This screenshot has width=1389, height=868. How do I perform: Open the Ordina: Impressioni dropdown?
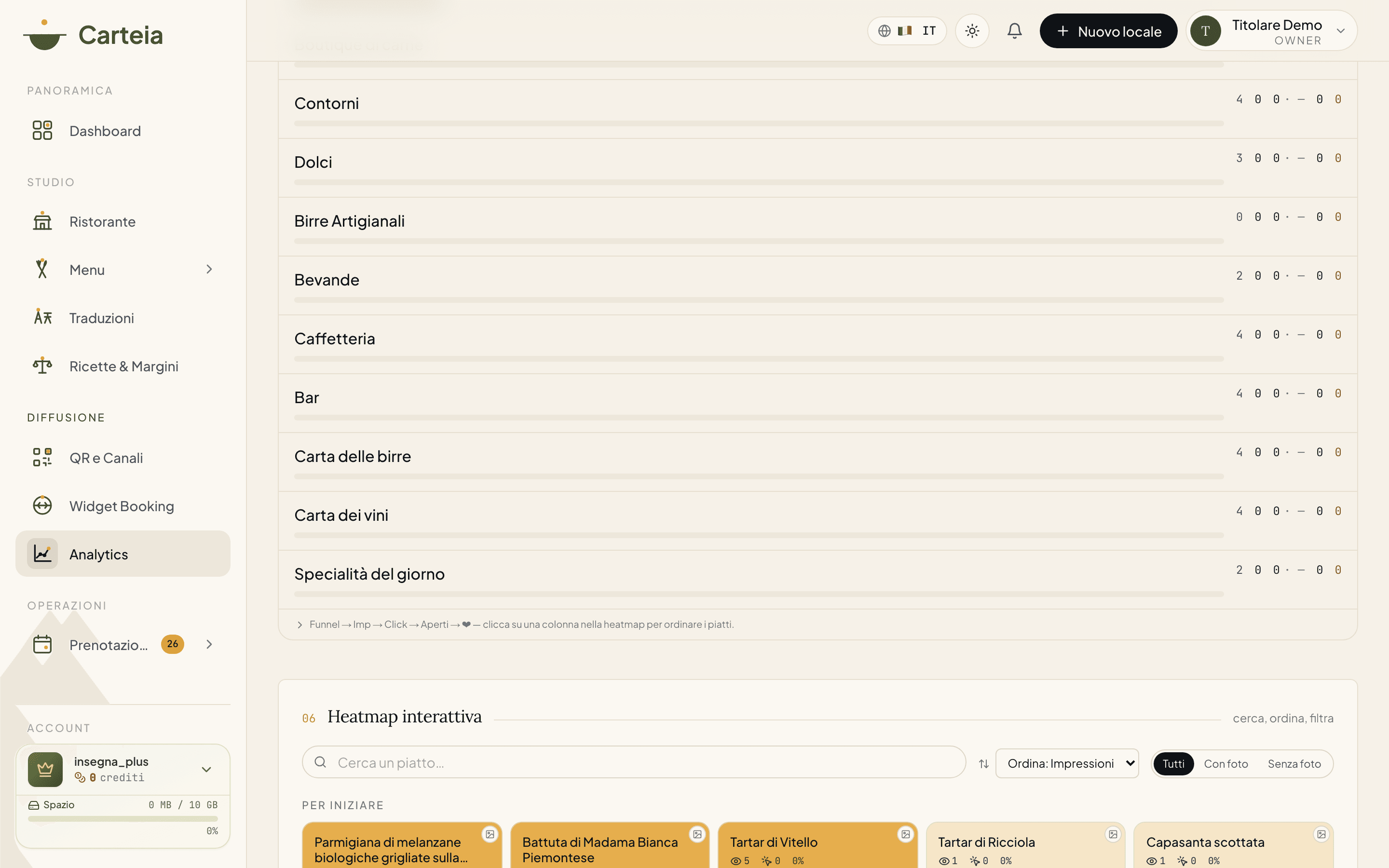tap(1067, 763)
